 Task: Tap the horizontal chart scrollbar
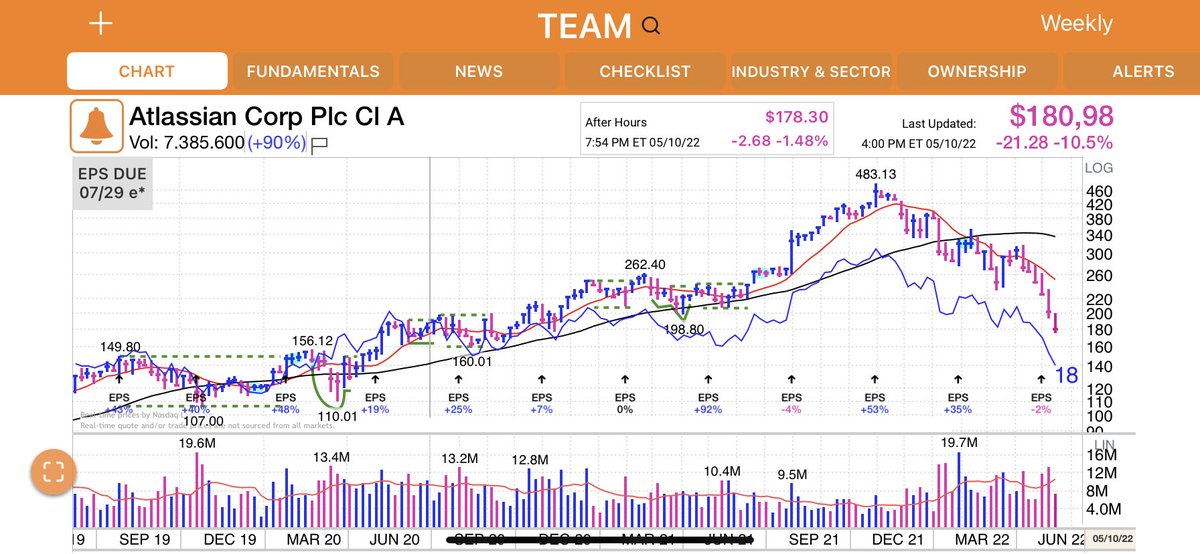[x=600, y=540]
